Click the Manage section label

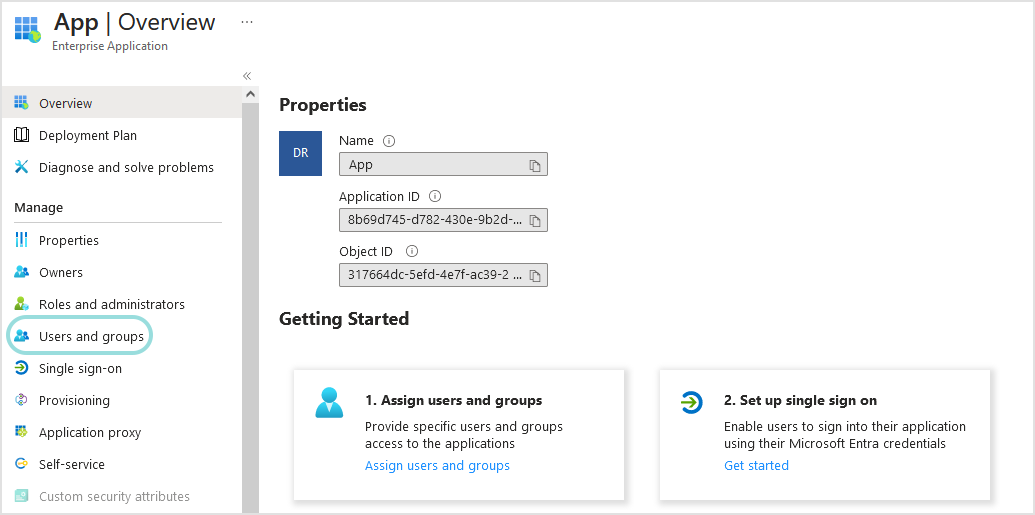click(38, 207)
